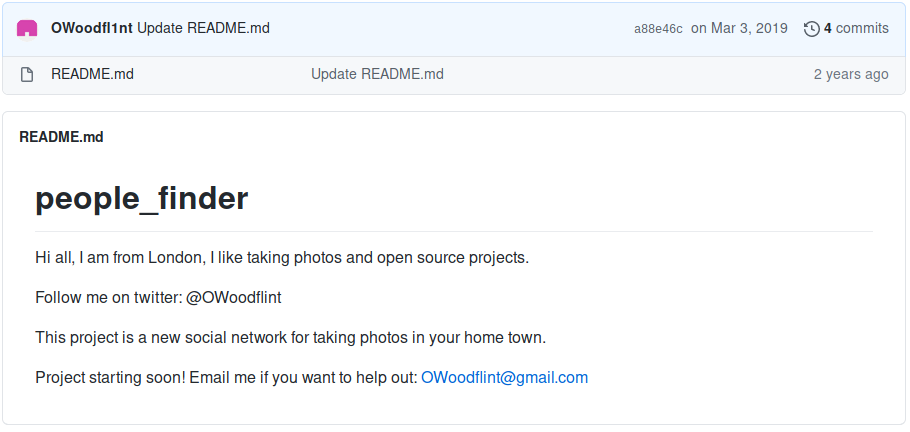Click the file icon beside README.md
The image size is (910, 432).
(x=27, y=74)
